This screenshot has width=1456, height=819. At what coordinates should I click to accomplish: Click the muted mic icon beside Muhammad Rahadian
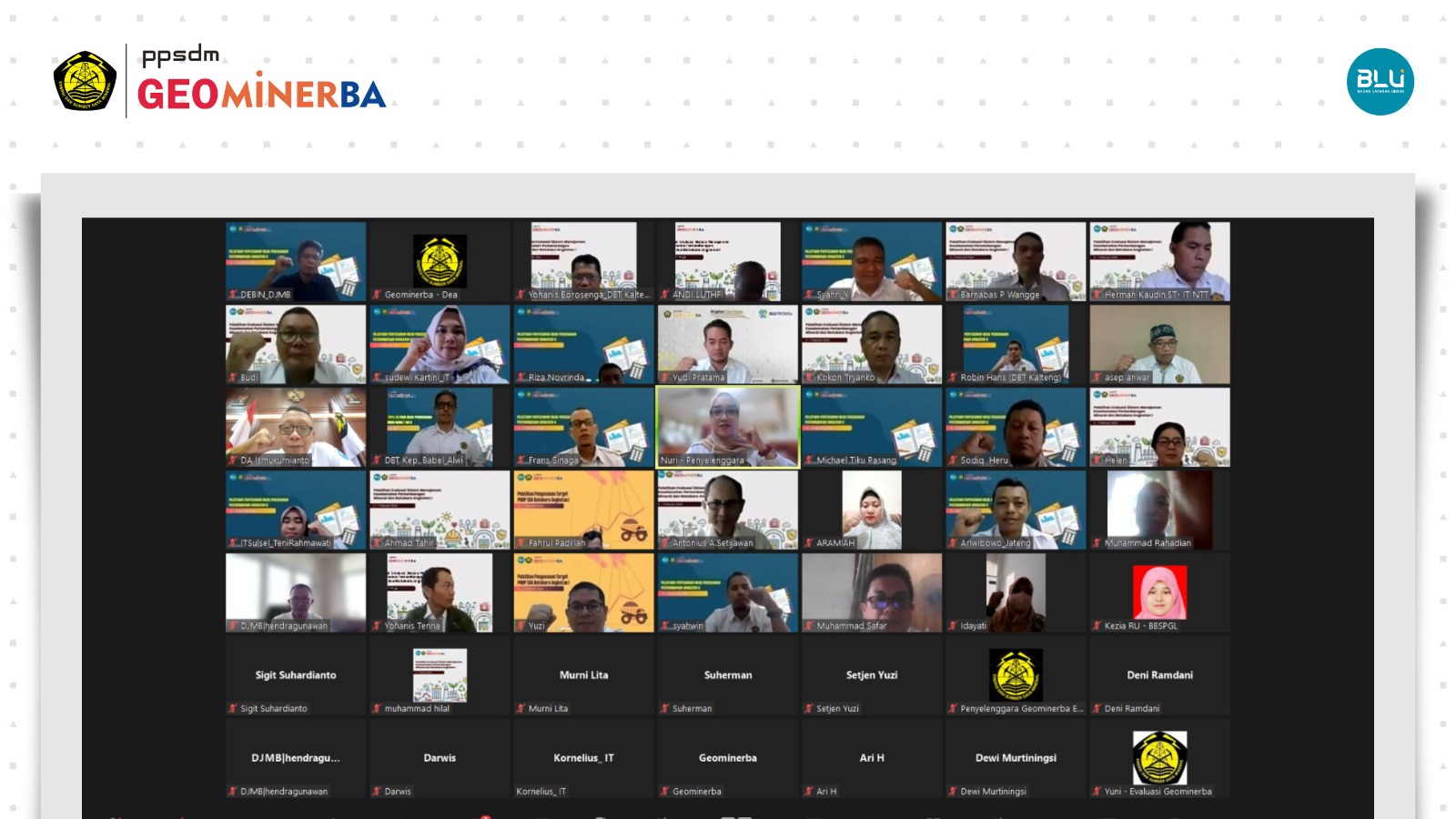point(1097,542)
